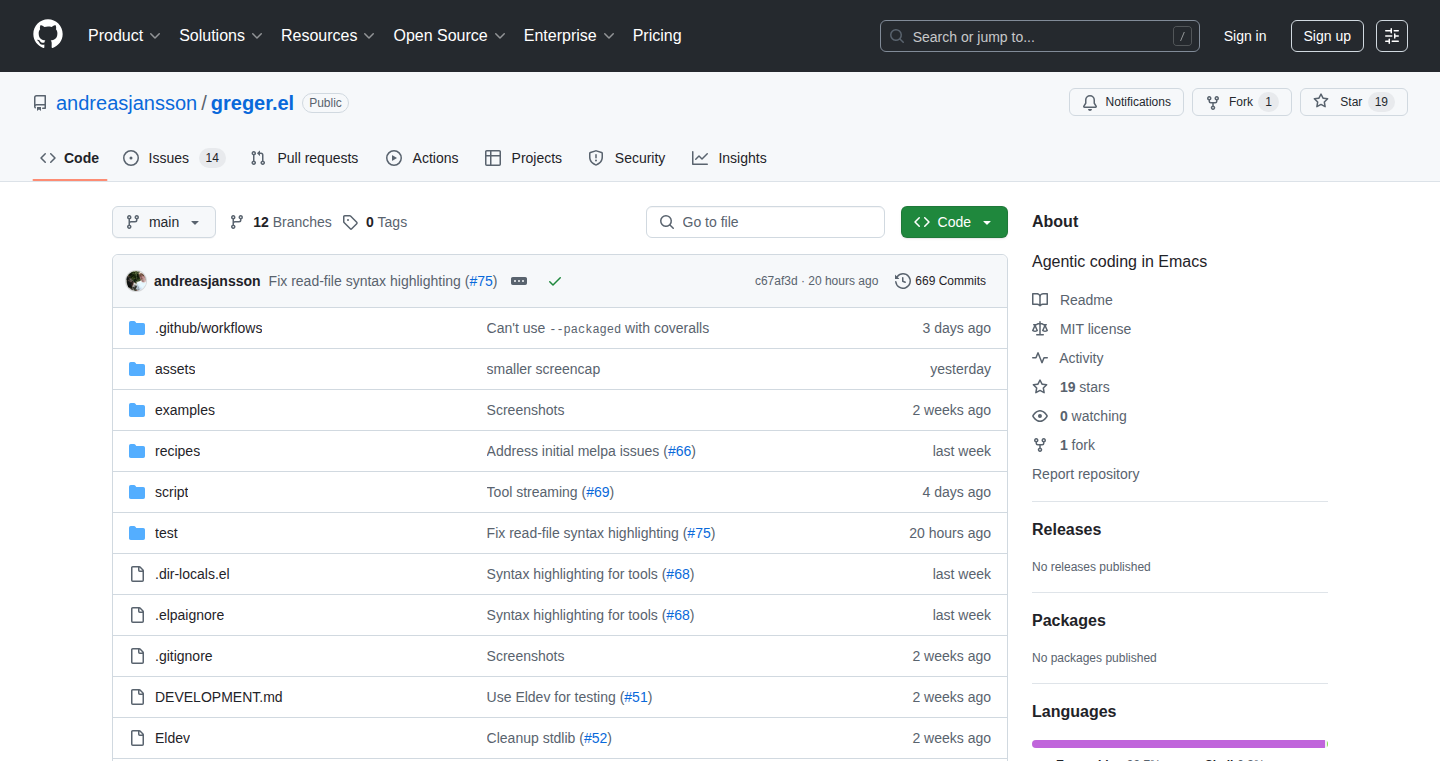This screenshot has height=761, width=1440.
Task: Click the assets folder icon
Action: coord(137,369)
